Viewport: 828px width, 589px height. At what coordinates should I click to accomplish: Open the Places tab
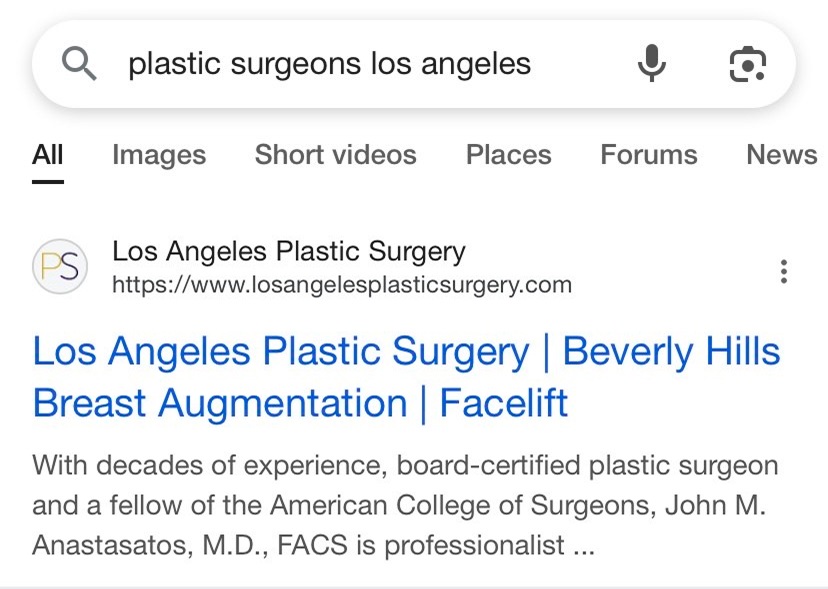[x=508, y=155]
